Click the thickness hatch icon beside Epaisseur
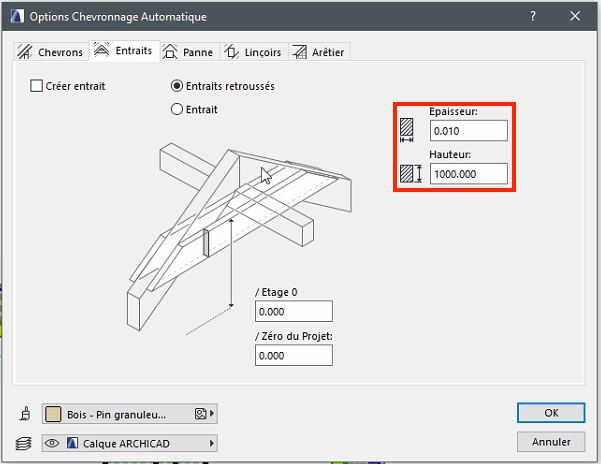 tap(406, 130)
